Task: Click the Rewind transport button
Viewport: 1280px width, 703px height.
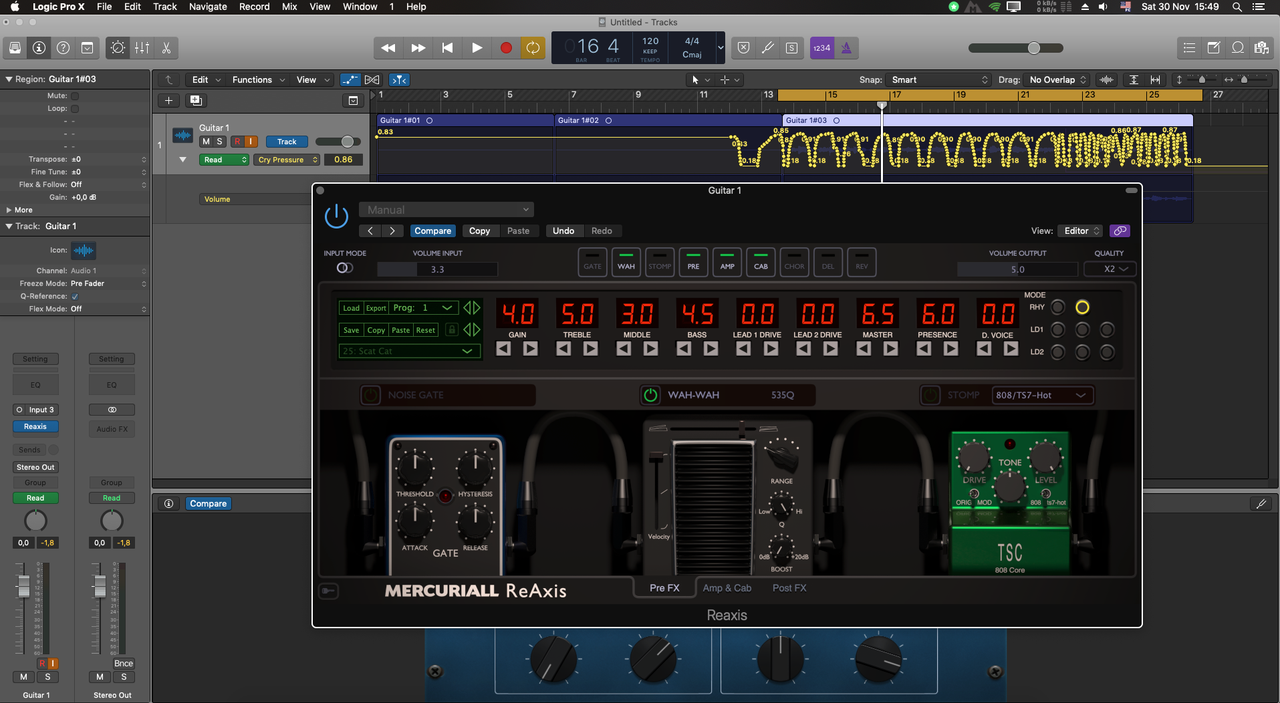Action: point(388,47)
